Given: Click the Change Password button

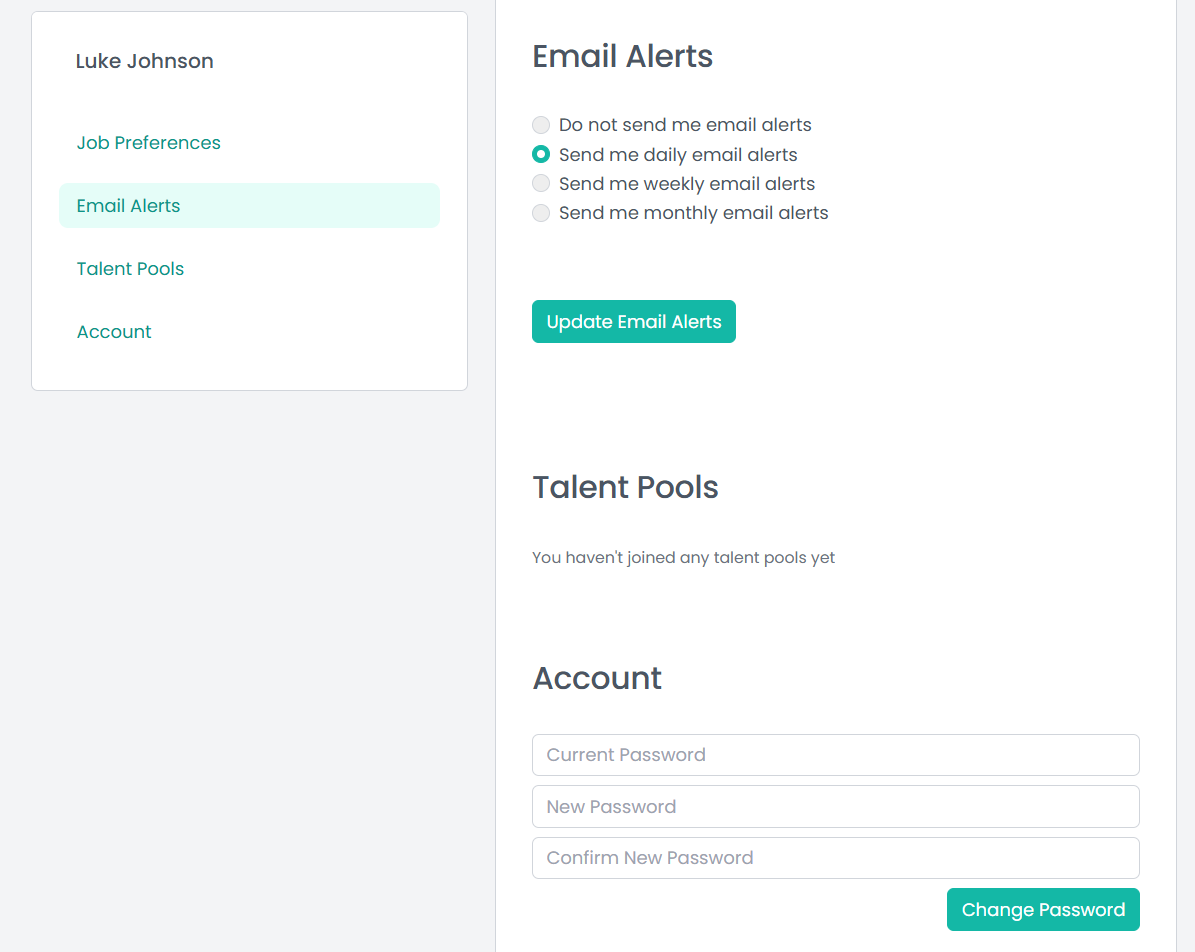Looking at the screenshot, I should 1043,910.
